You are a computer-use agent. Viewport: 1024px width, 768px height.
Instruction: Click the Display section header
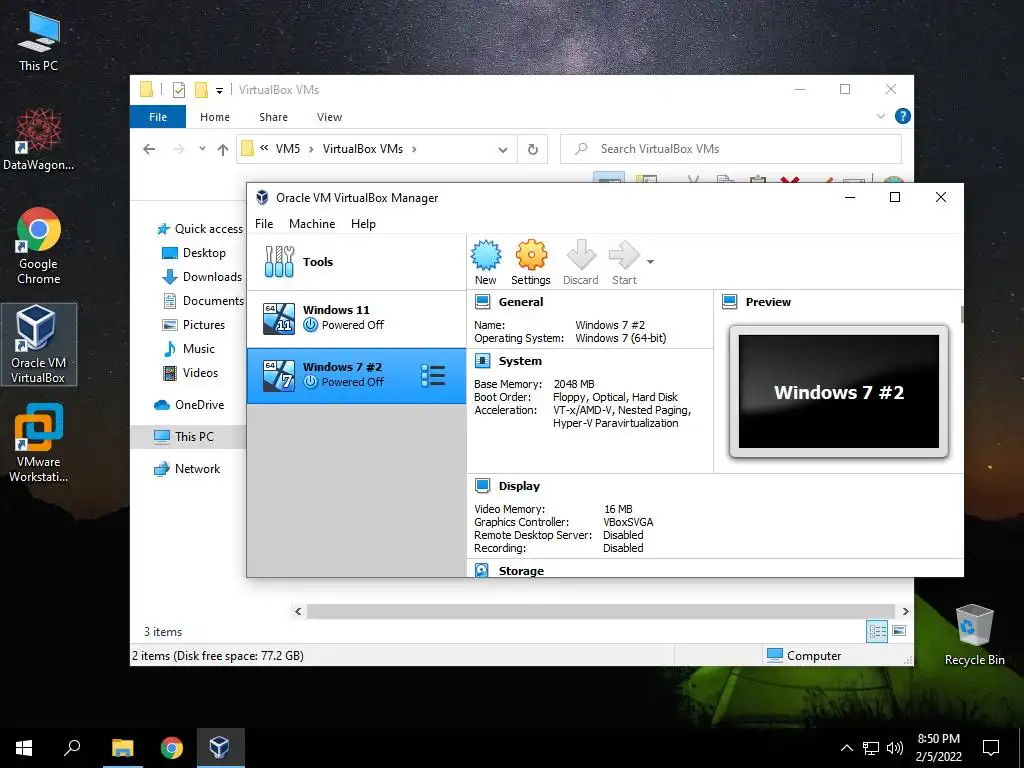[519, 486]
